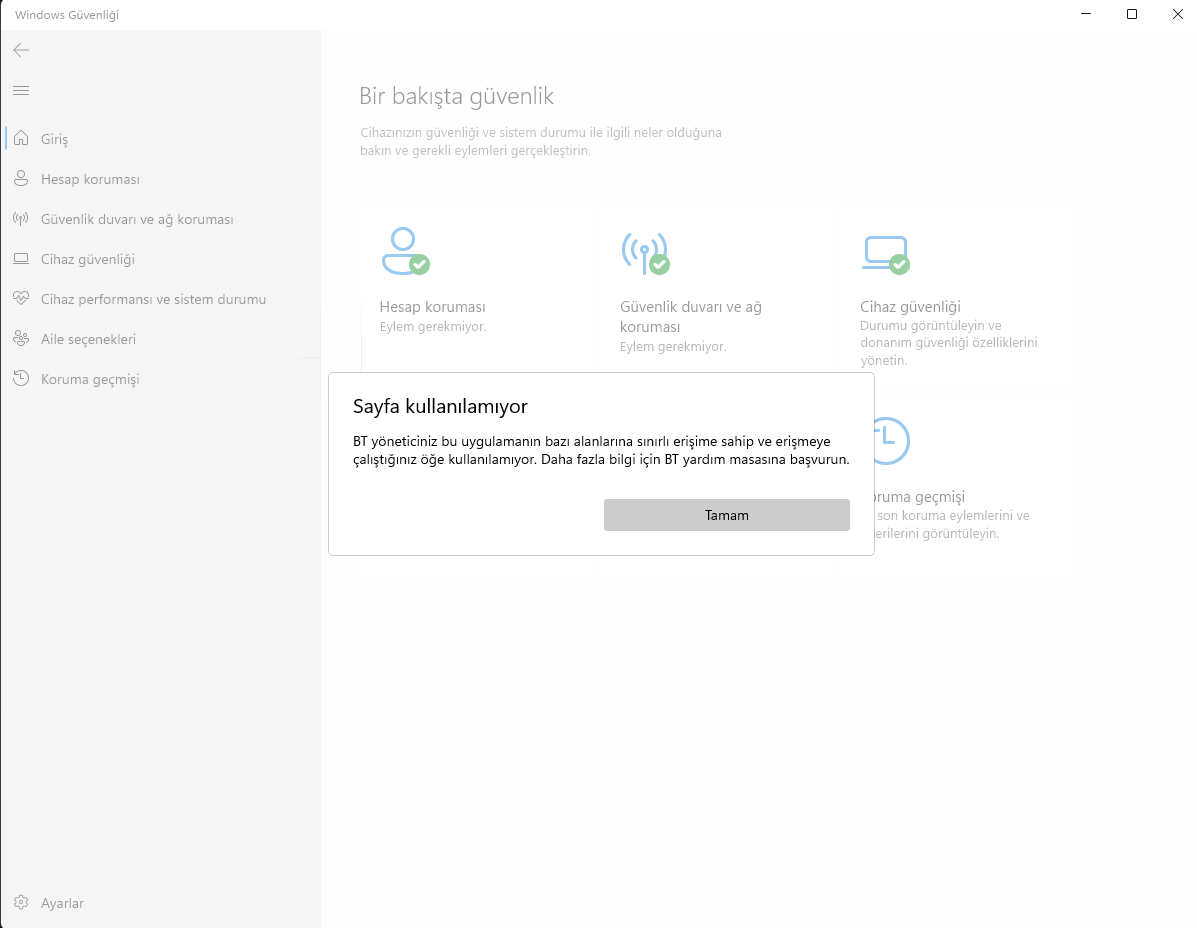Click the Cihaz güvenliği laptop icon in the sidebar
Viewport: 1197px width, 928px height.
21,259
